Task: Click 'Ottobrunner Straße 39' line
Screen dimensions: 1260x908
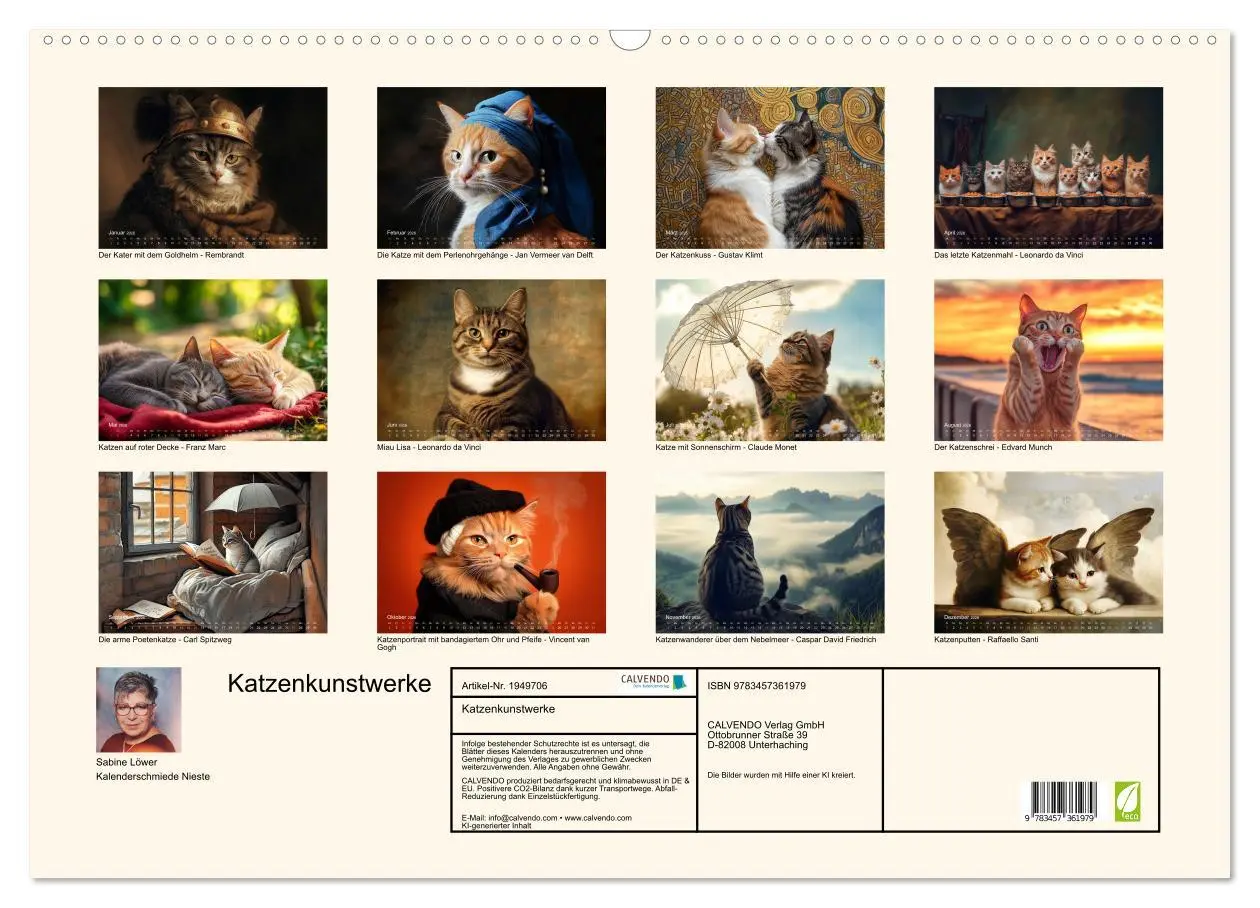Action: (757, 735)
